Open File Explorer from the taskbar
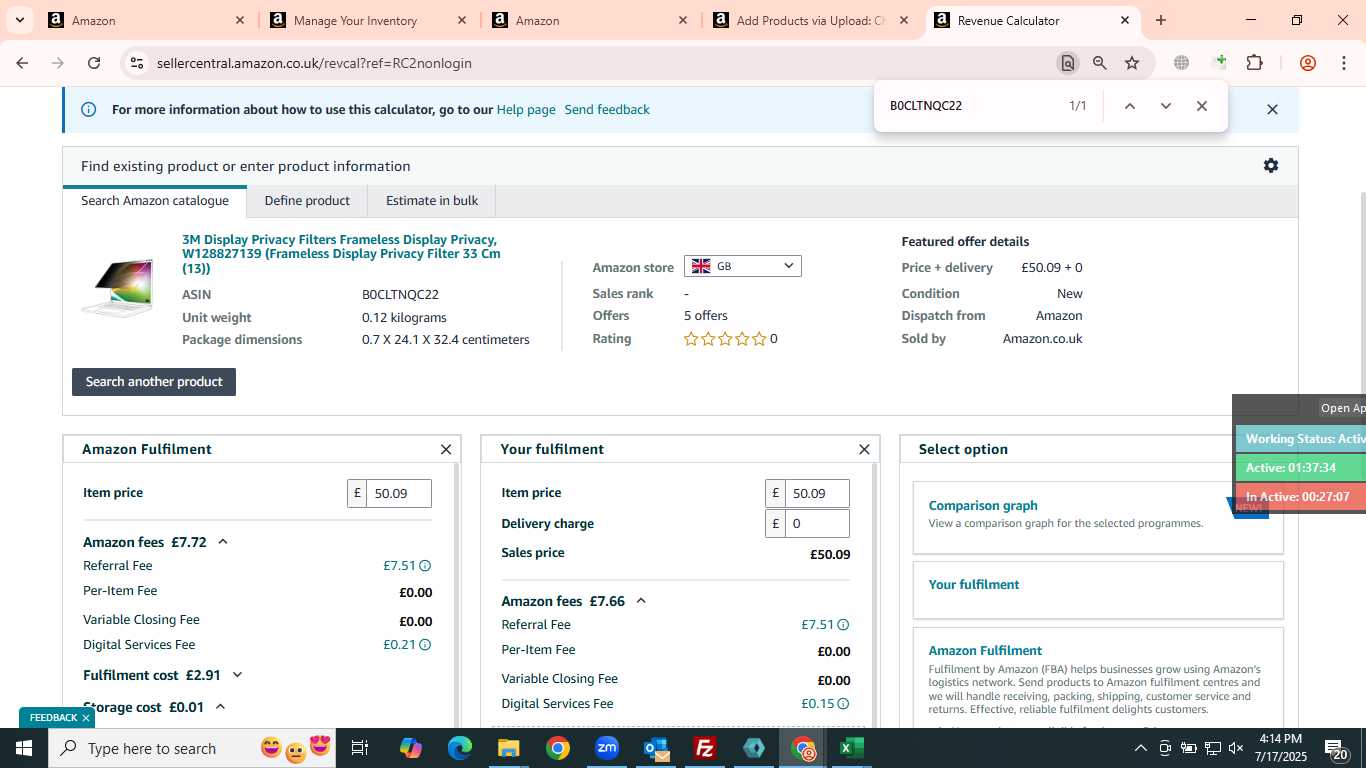 coord(509,748)
